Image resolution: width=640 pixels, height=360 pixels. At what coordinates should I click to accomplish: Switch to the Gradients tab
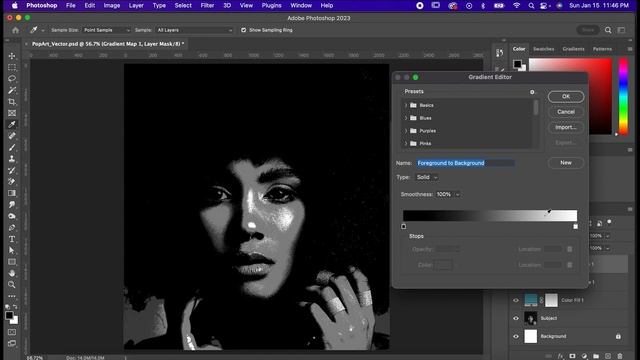click(x=573, y=49)
